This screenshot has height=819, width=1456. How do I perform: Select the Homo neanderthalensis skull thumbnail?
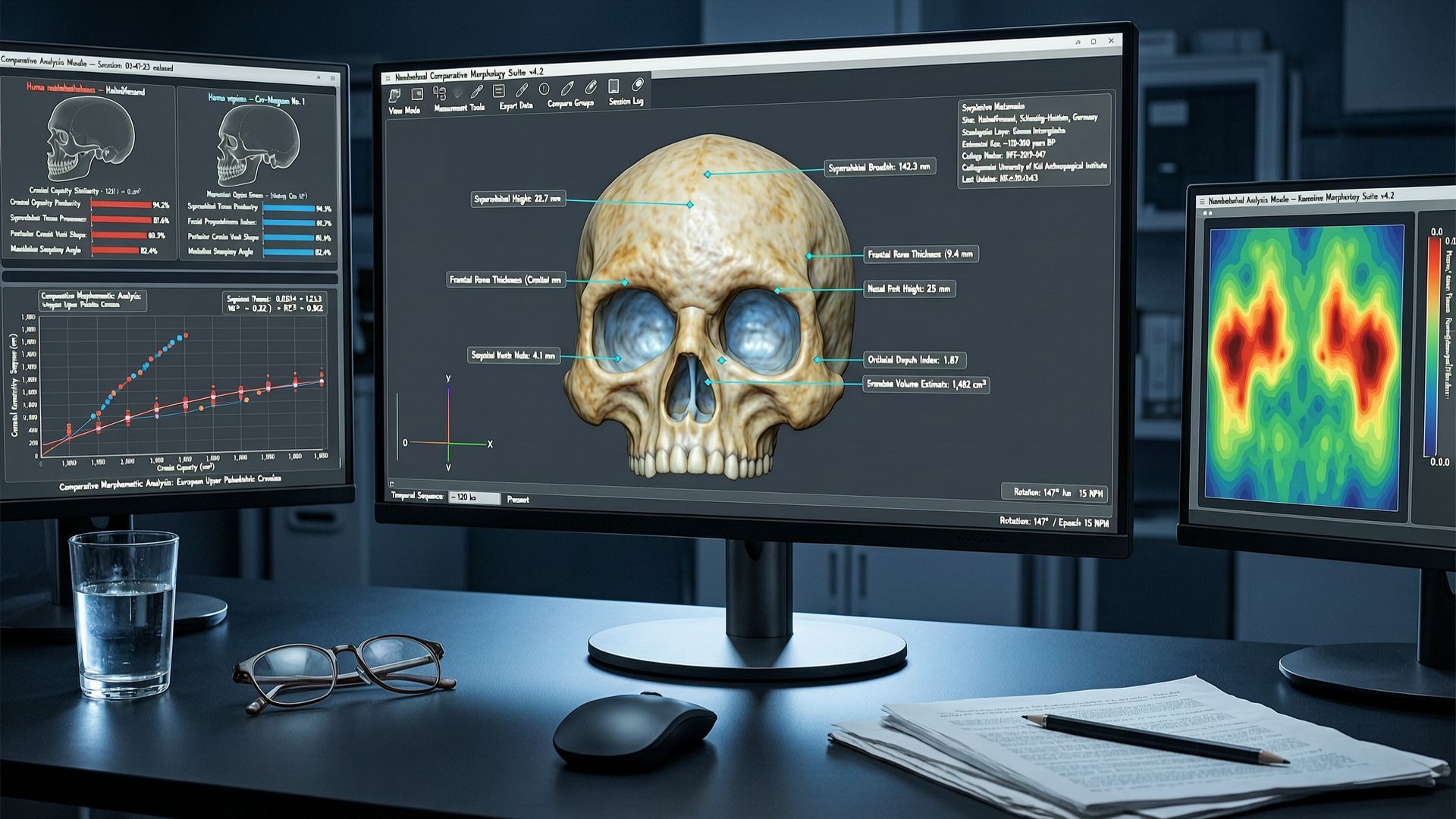pyautogui.click(x=89, y=138)
